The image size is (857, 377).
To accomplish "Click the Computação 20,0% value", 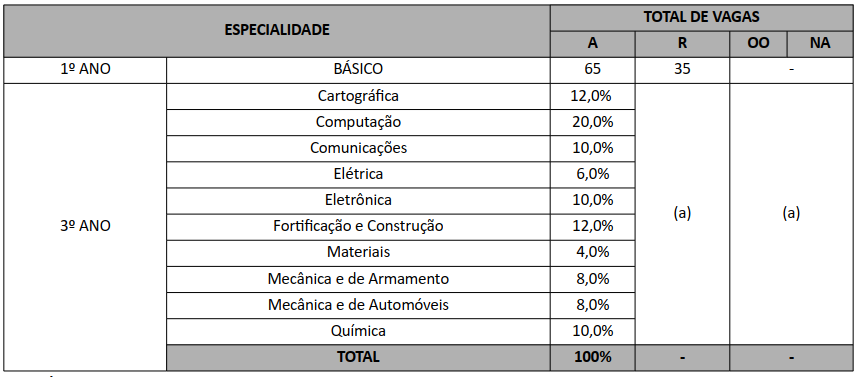I will click(592, 122).
